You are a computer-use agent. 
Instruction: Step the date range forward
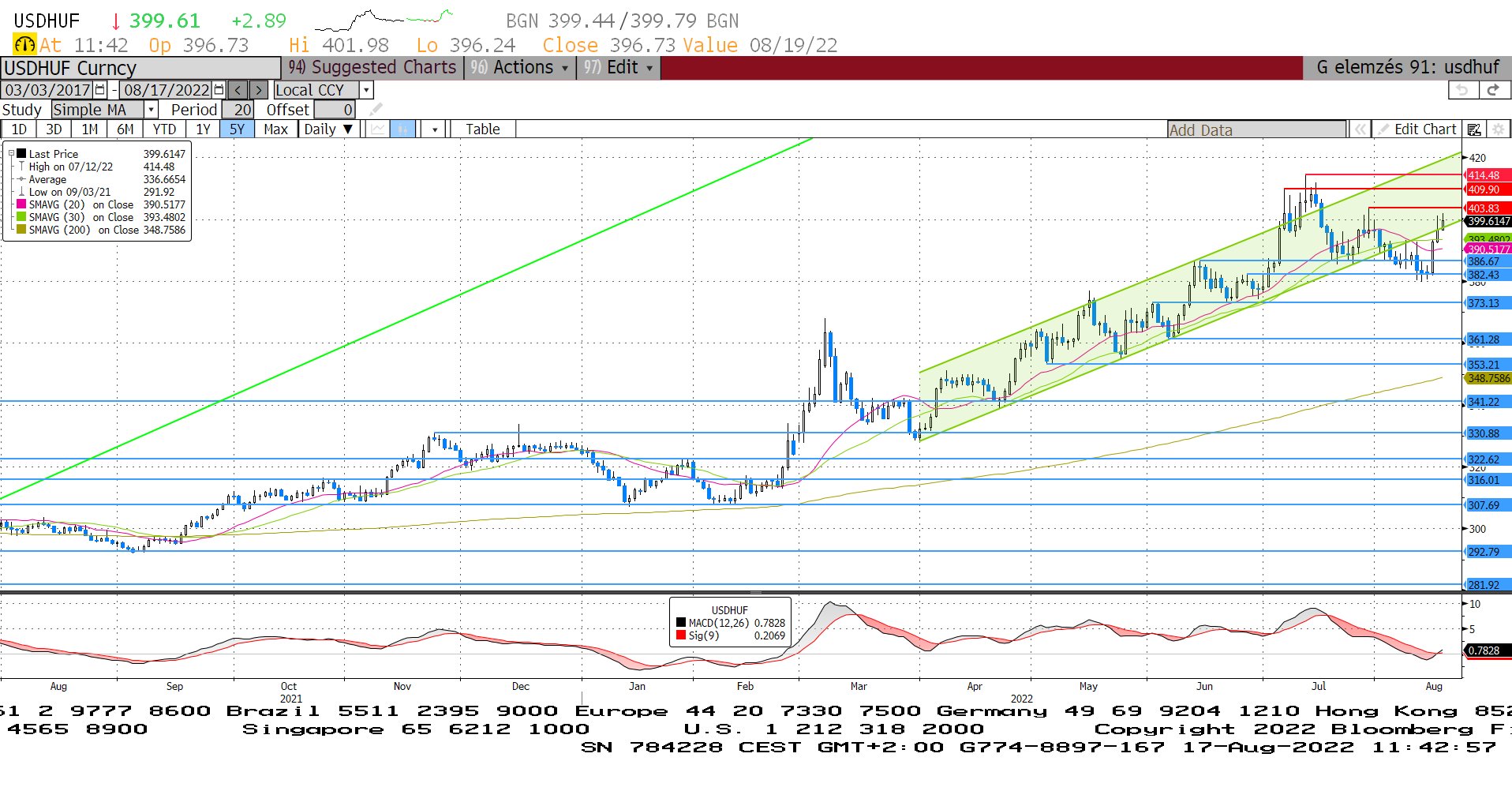[x=258, y=90]
